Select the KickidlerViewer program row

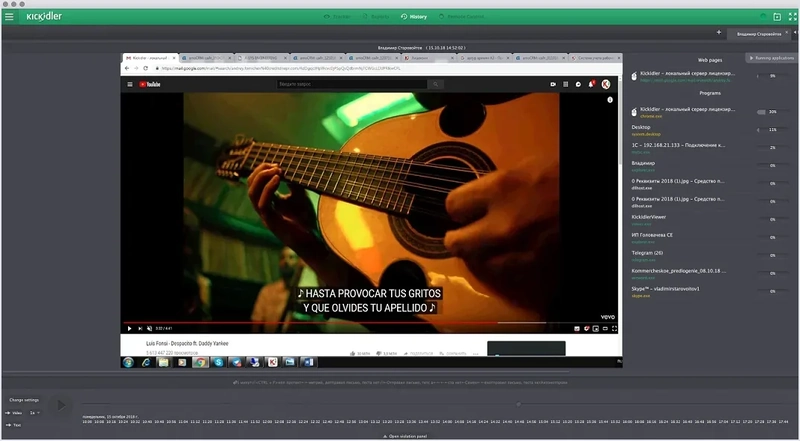(710, 220)
